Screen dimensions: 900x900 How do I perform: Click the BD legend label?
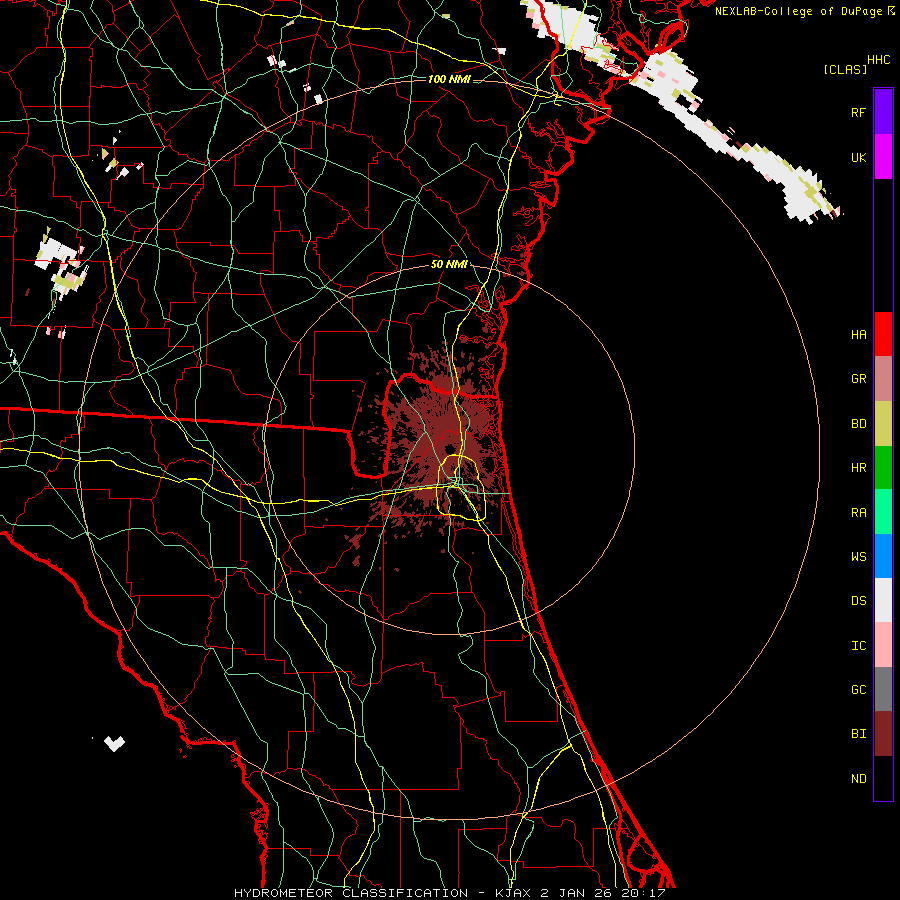pyautogui.click(x=858, y=424)
